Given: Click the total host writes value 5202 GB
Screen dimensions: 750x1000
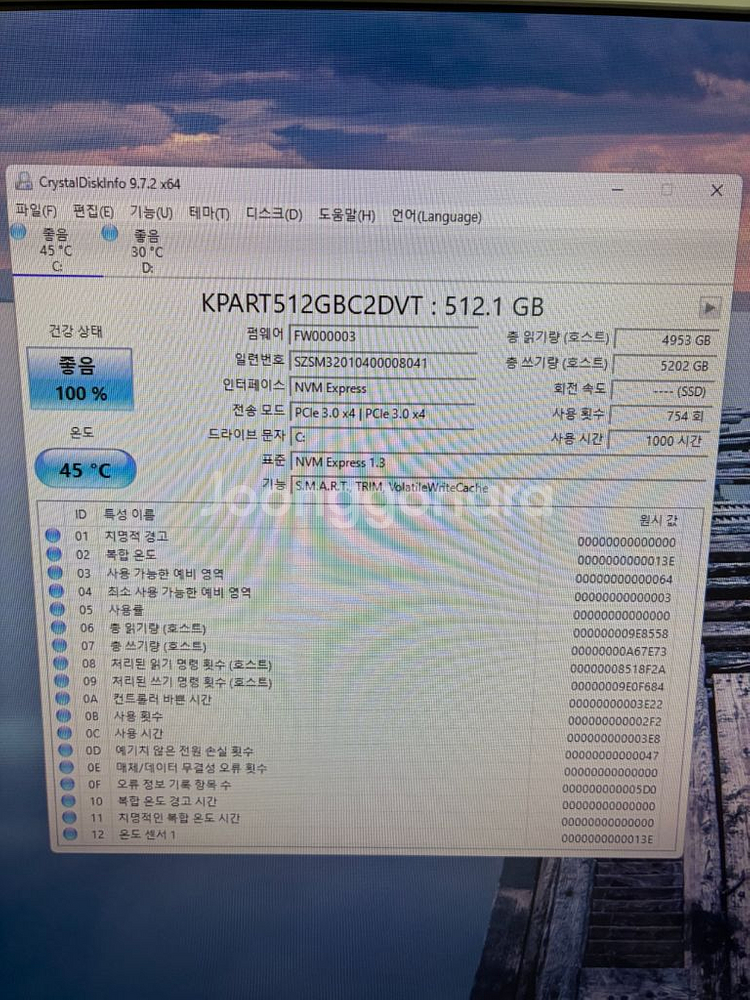Looking at the screenshot, I should 664,366.
